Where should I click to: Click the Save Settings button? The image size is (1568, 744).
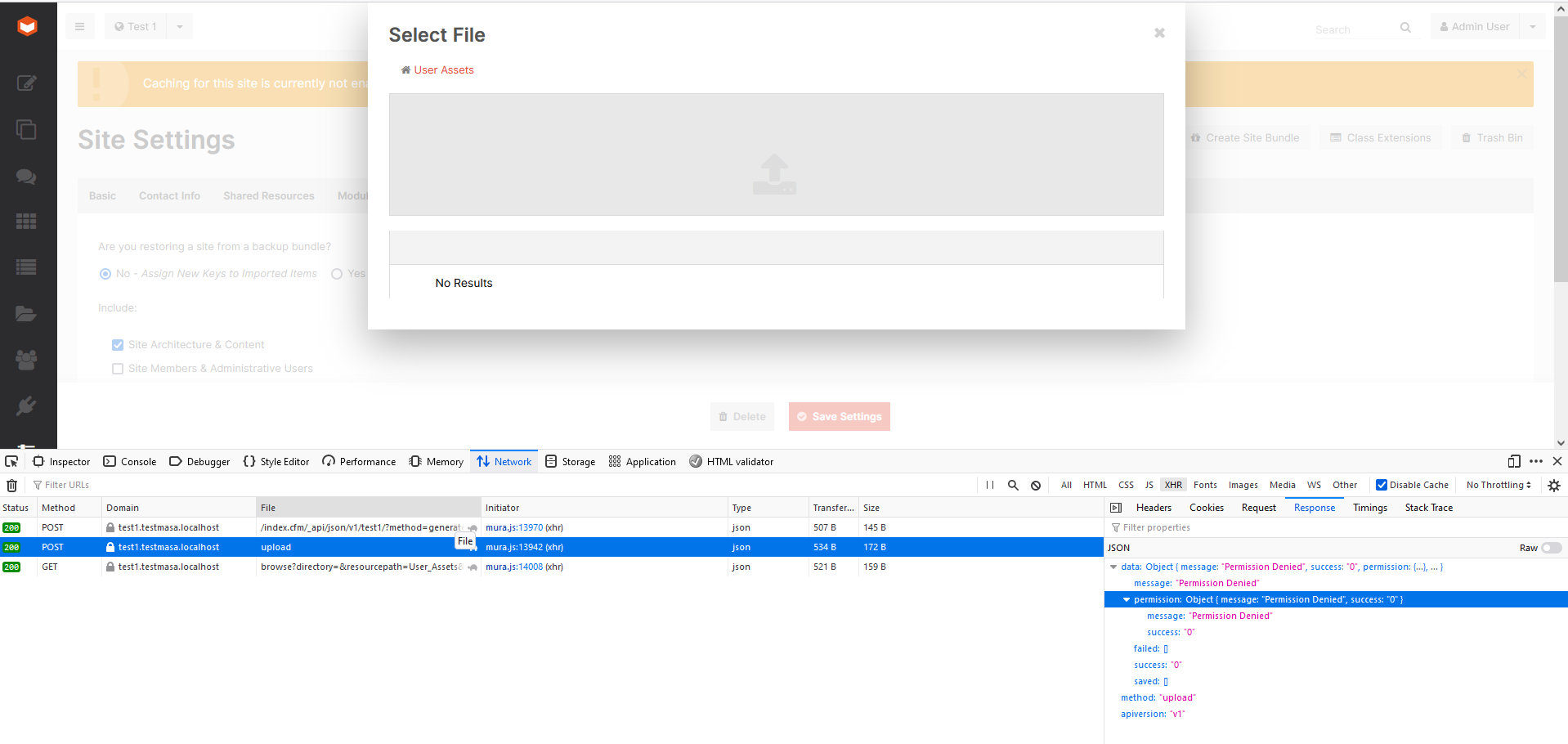[840, 417]
